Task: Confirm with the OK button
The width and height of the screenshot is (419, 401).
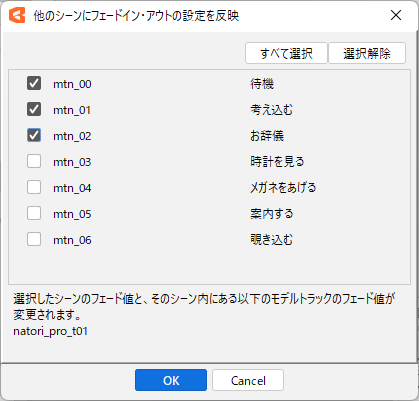Action: coord(171,380)
